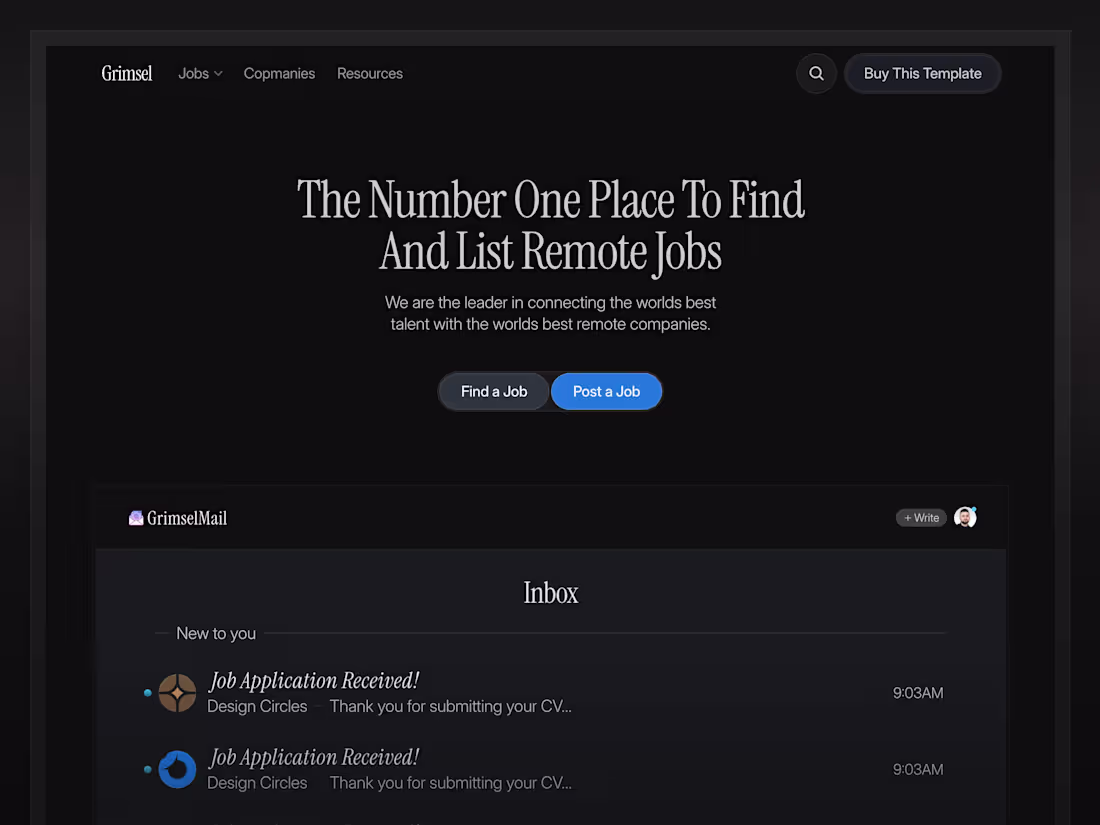Click unread dot beside first email

click(147, 693)
